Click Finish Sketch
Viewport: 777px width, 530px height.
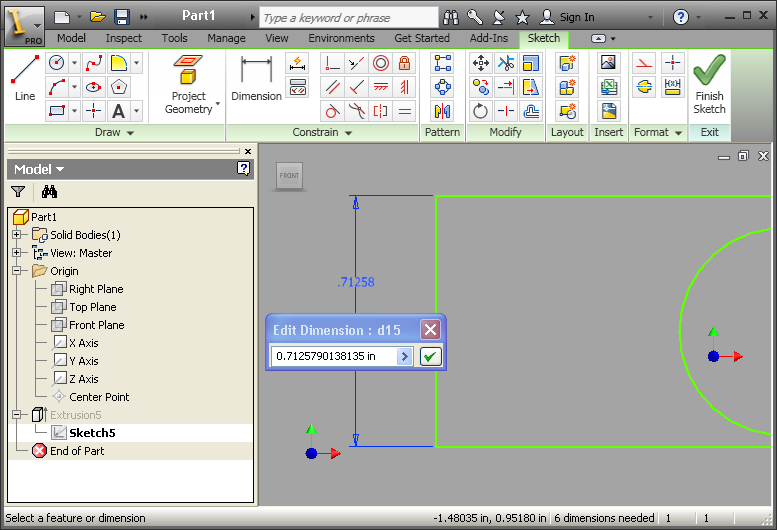pyautogui.click(x=709, y=84)
